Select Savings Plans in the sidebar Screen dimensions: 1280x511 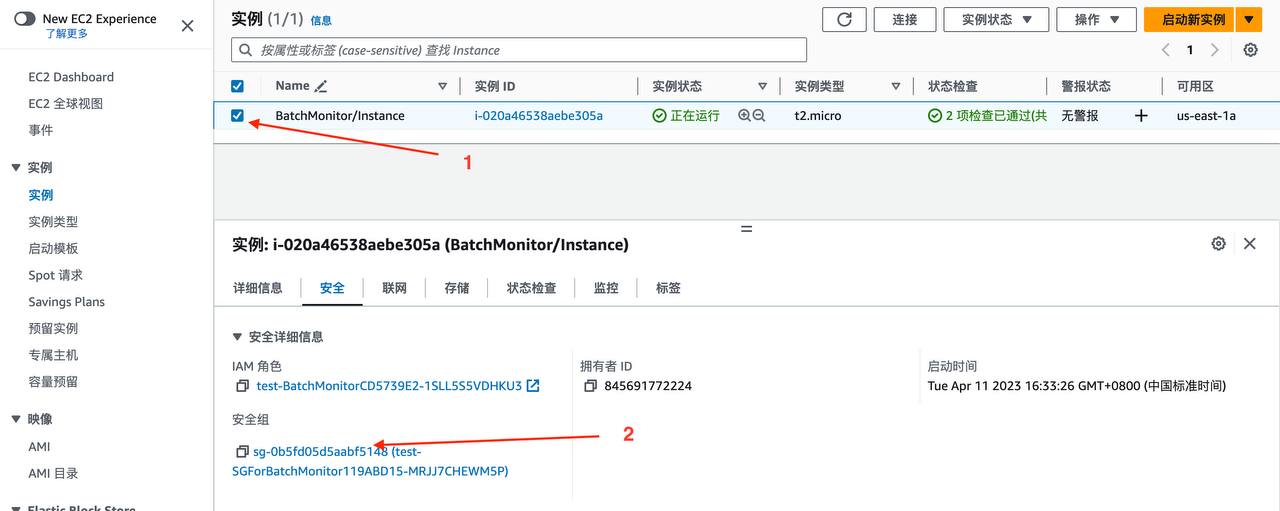tap(66, 302)
